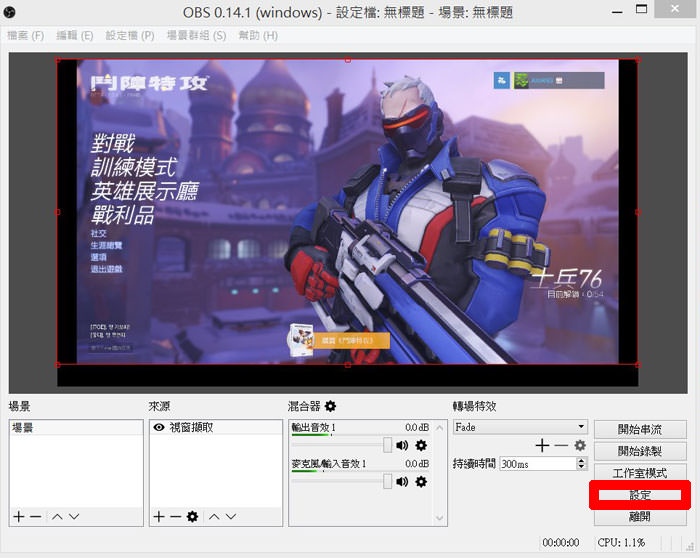Click the top-center red resize handle

(x=348, y=60)
